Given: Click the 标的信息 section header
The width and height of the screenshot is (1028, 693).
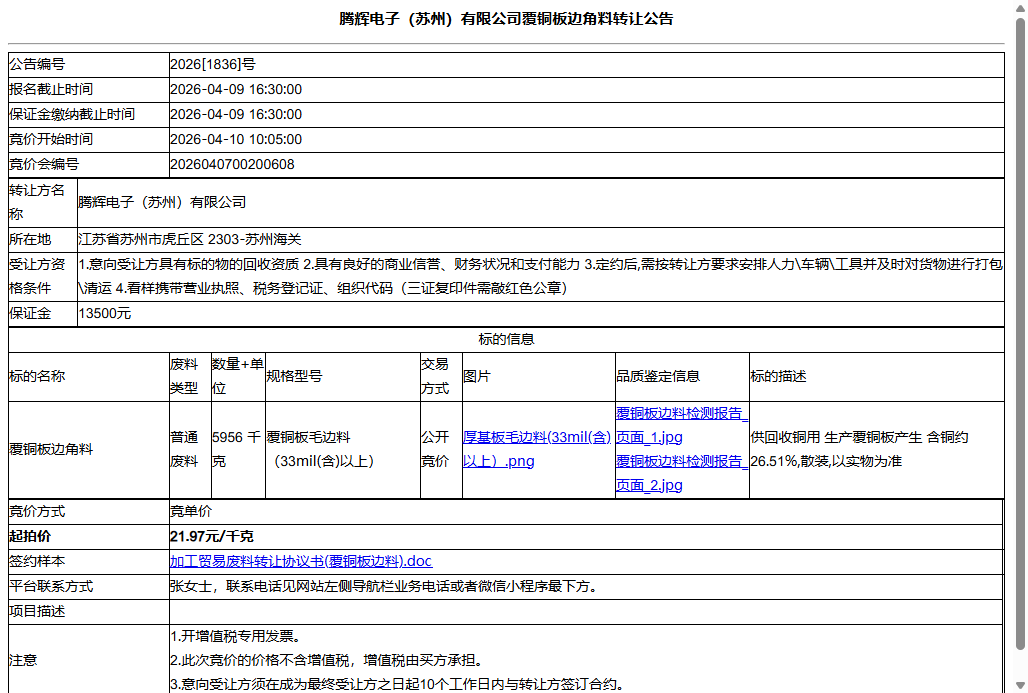Looking at the screenshot, I should click(506, 340).
